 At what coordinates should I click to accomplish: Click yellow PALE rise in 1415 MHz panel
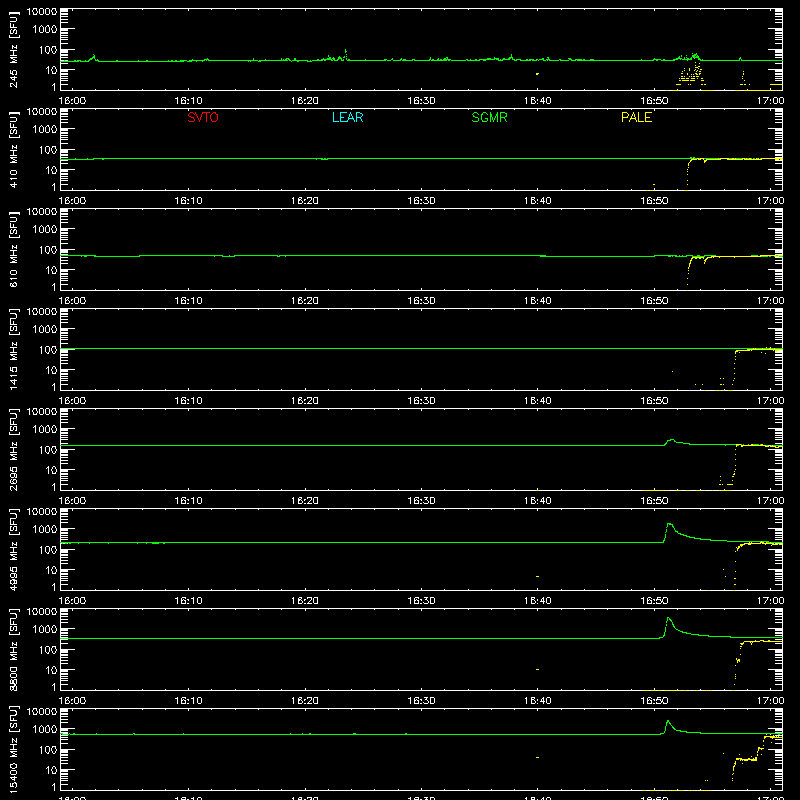pos(734,367)
